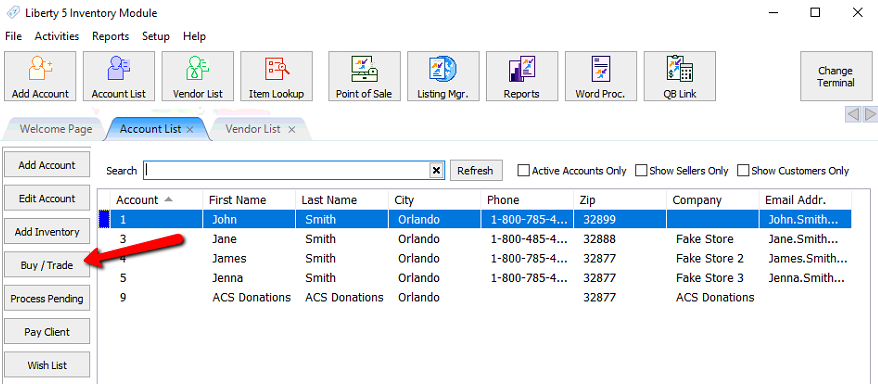The width and height of the screenshot is (878, 384).
Task: Click the 32899 zip cell
Action: (620, 219)
